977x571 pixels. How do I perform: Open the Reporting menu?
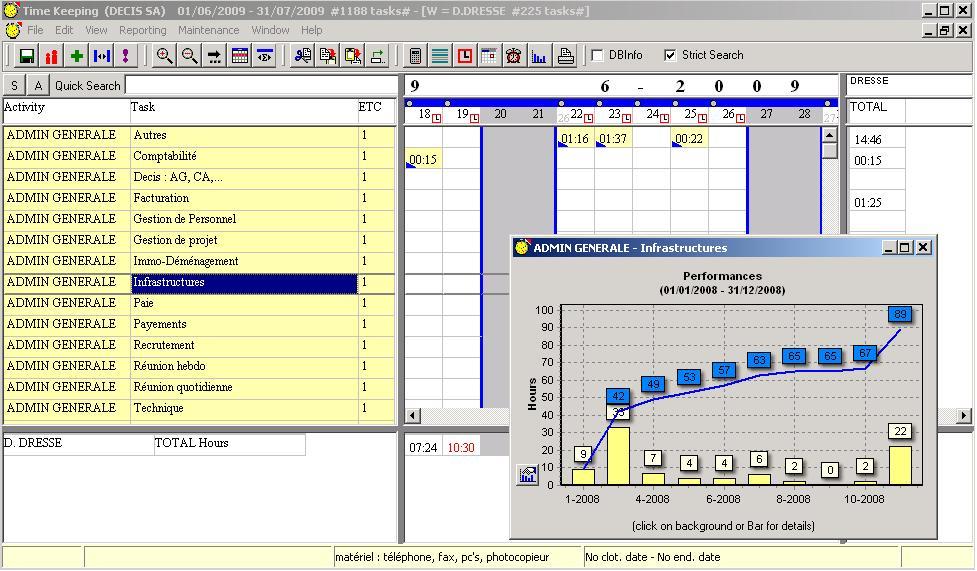point(143,30)
